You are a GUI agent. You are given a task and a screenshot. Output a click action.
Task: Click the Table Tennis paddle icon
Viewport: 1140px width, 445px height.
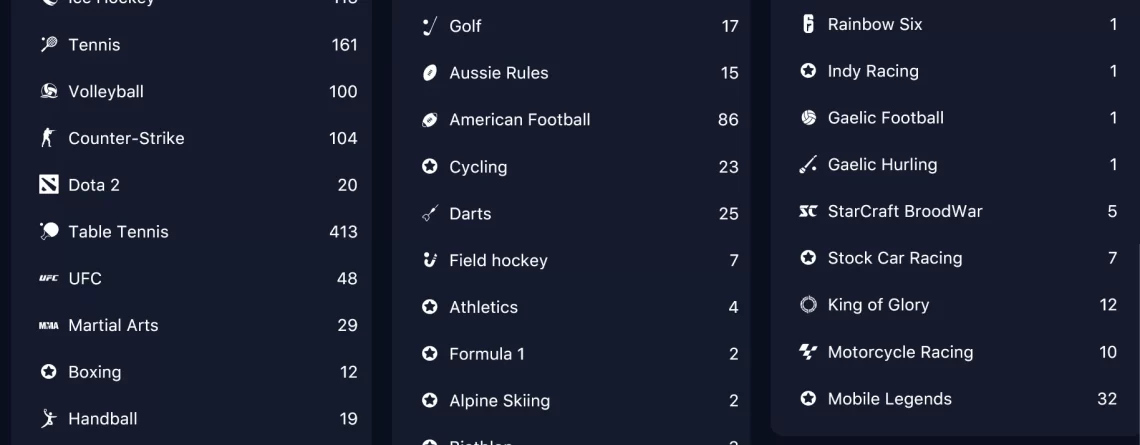coord(49,231)
